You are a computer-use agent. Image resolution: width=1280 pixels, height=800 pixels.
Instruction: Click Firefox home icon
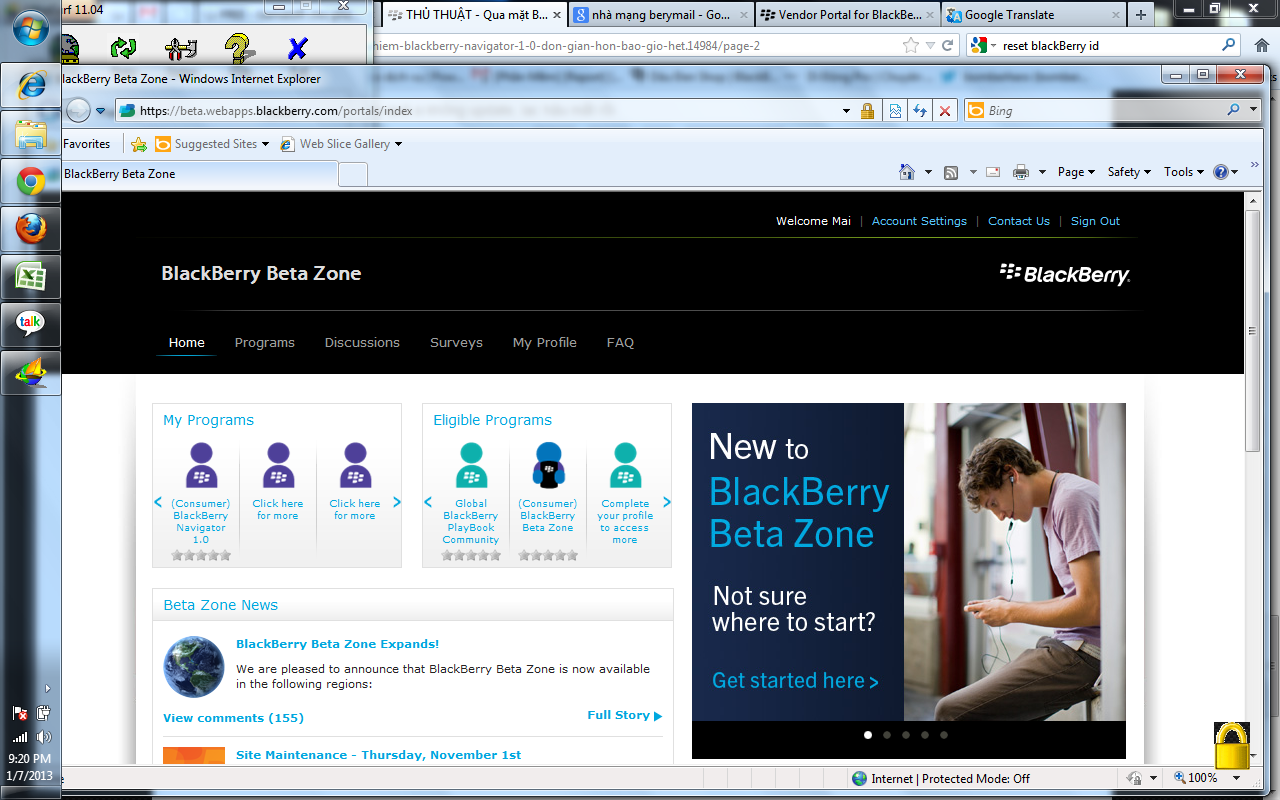pyautogui.click(x=1261, y=45)
